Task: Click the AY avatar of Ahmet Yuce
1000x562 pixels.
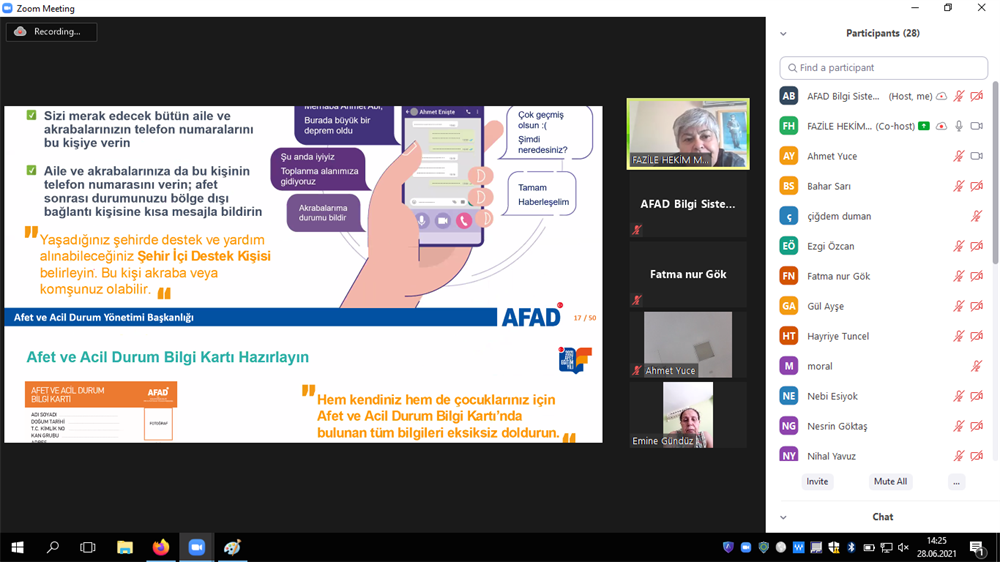Action: tap(789, 156)
